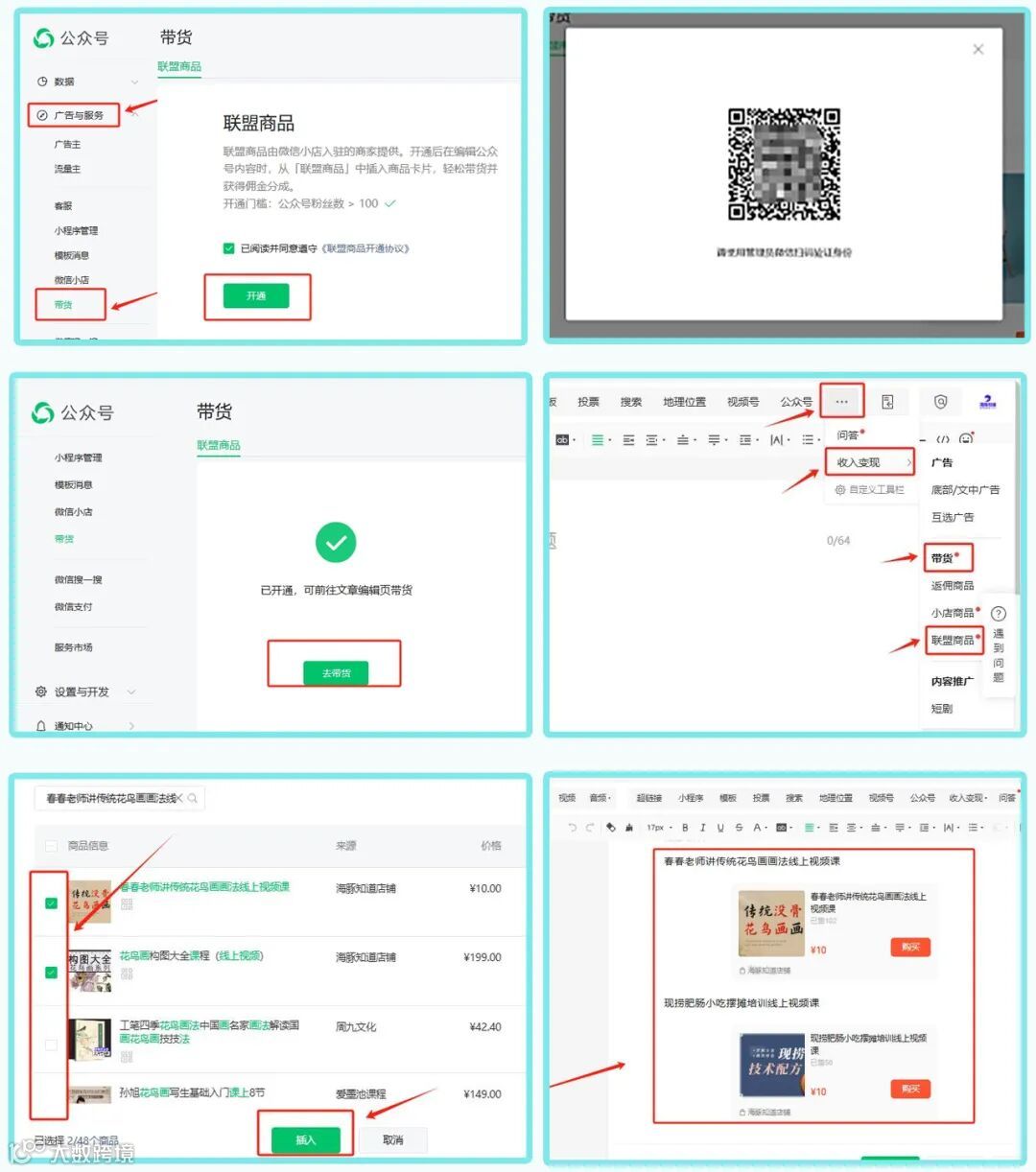
Task: Select 客服 in the sidebar
Action: point(63,206)
